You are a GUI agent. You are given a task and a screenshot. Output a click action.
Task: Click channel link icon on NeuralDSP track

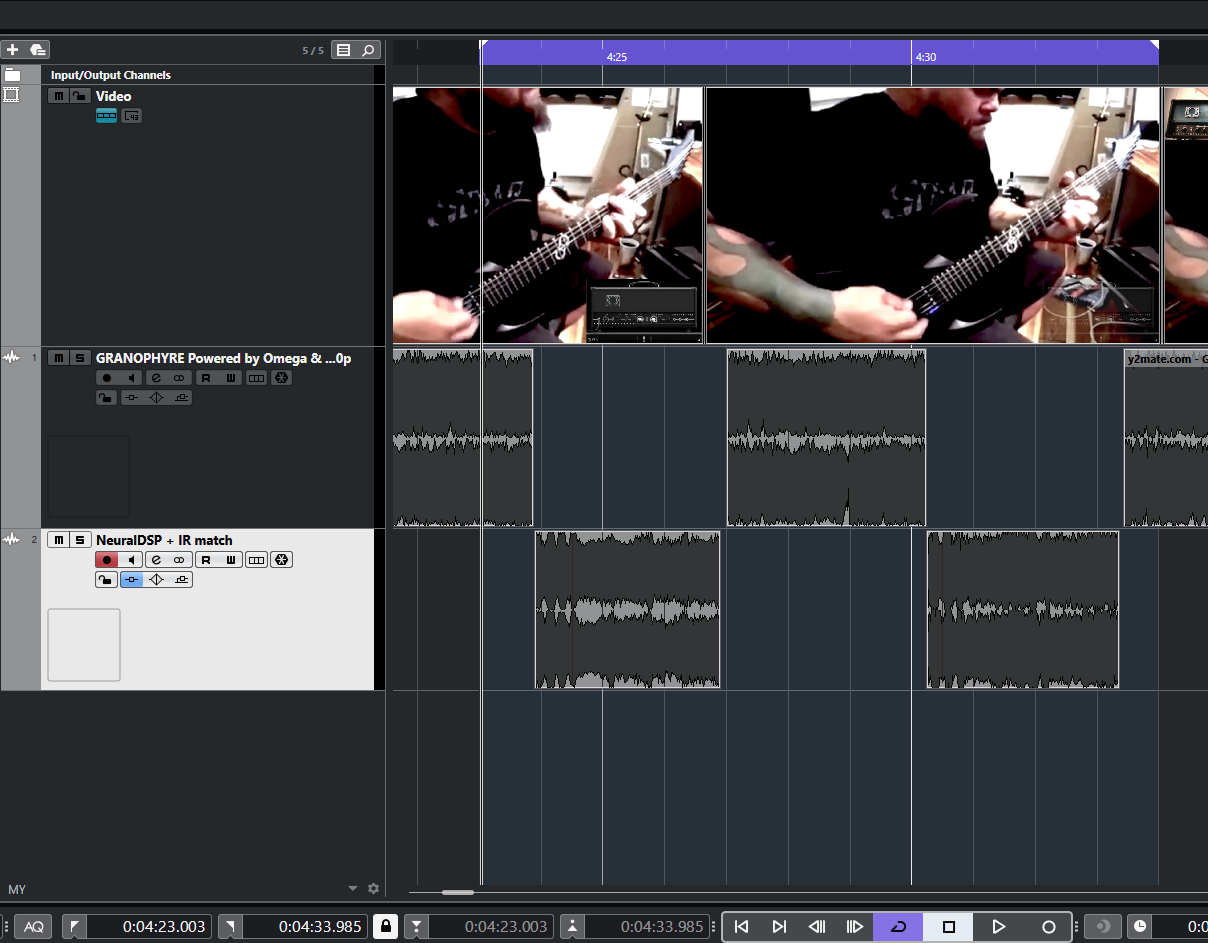(179, 560)
